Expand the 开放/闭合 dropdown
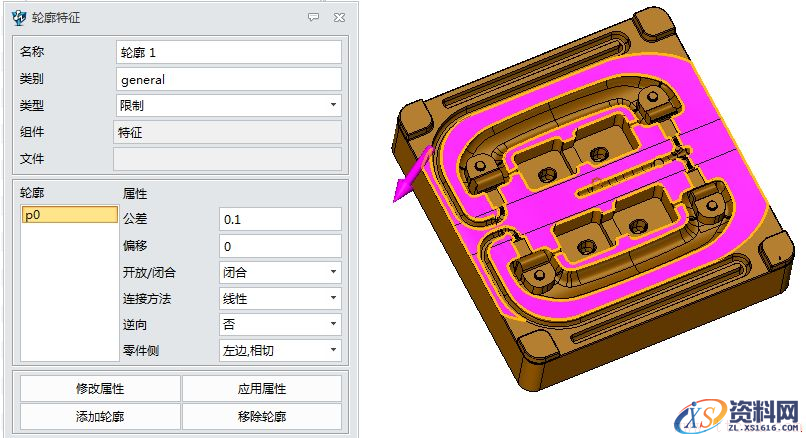This screenshot has height=438, width=806. tap(280, 272)
